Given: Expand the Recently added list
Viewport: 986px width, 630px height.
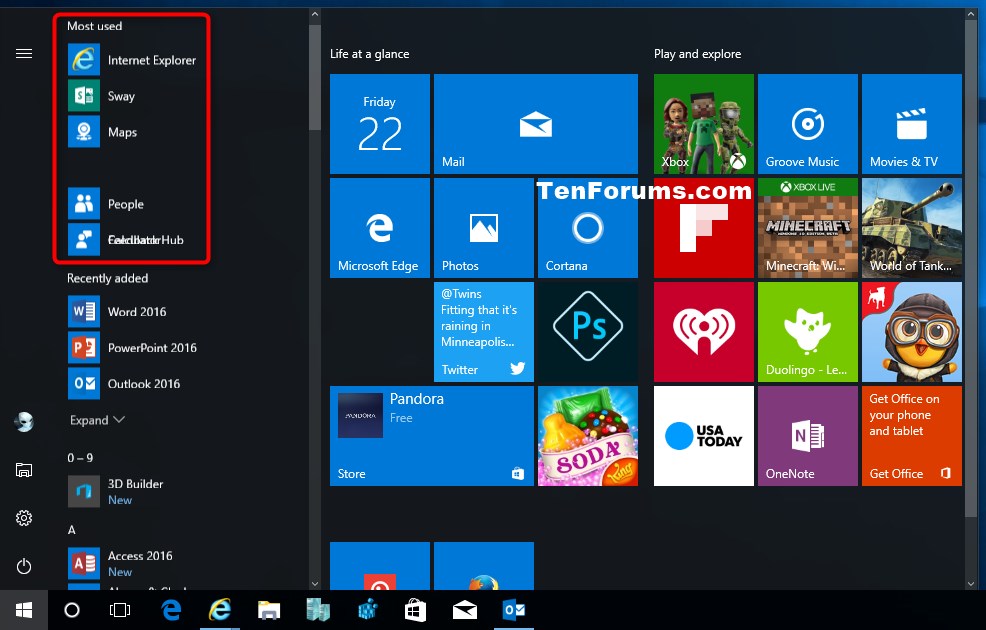Looking at the screenshot, I should [x=97, y=420].
